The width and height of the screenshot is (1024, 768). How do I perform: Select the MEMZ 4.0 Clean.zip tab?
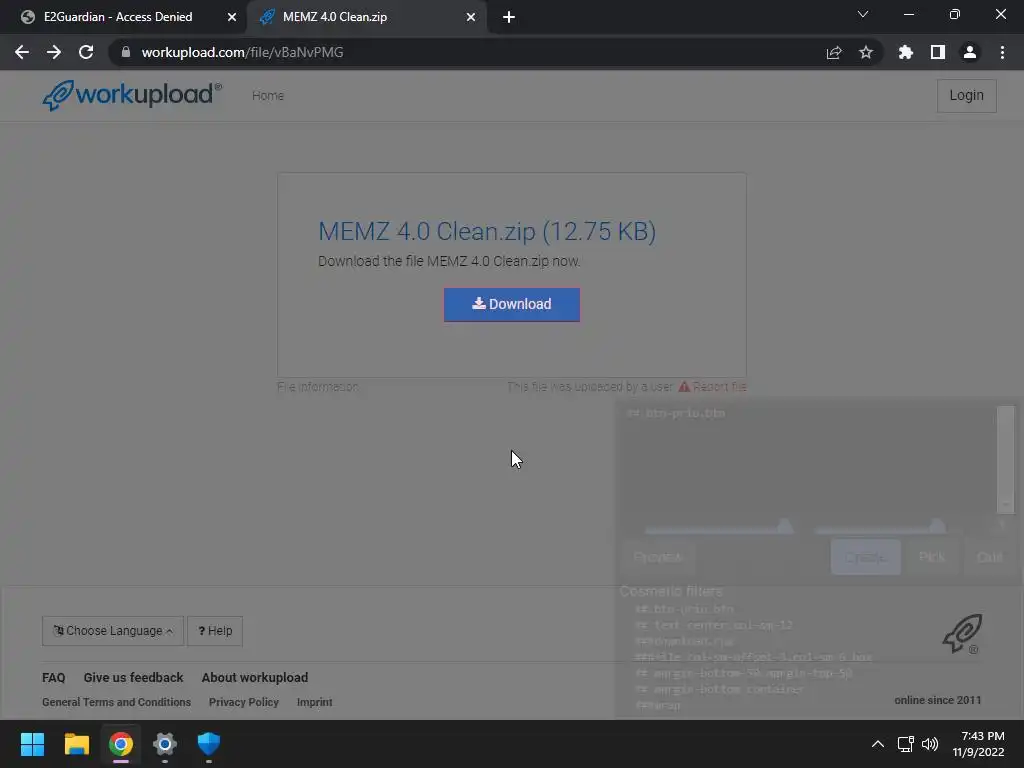pyautogui.click(x=367, y=17)
